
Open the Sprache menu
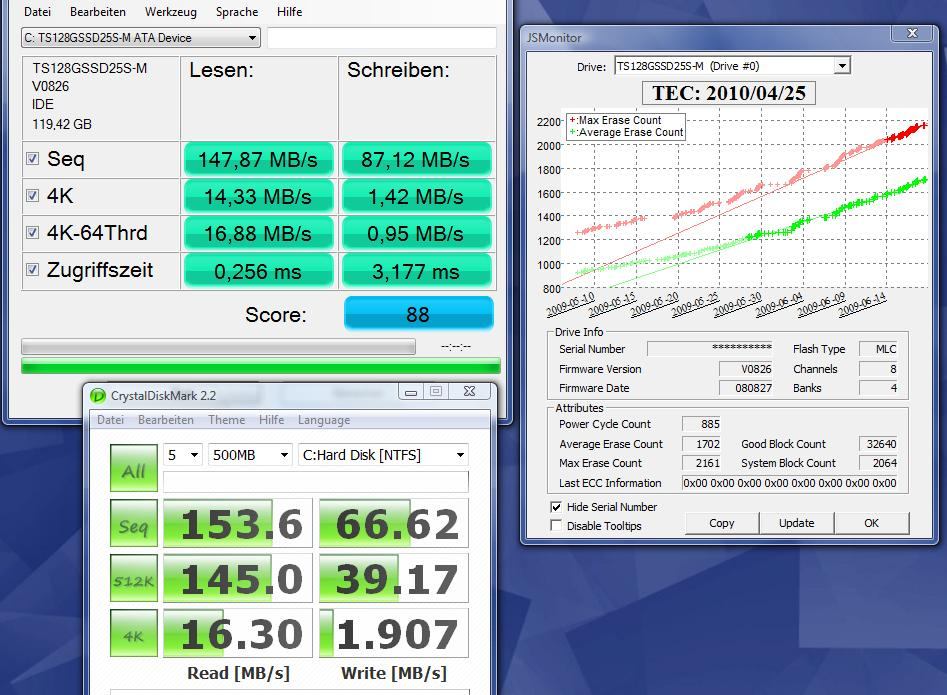(x=237, y=11)
